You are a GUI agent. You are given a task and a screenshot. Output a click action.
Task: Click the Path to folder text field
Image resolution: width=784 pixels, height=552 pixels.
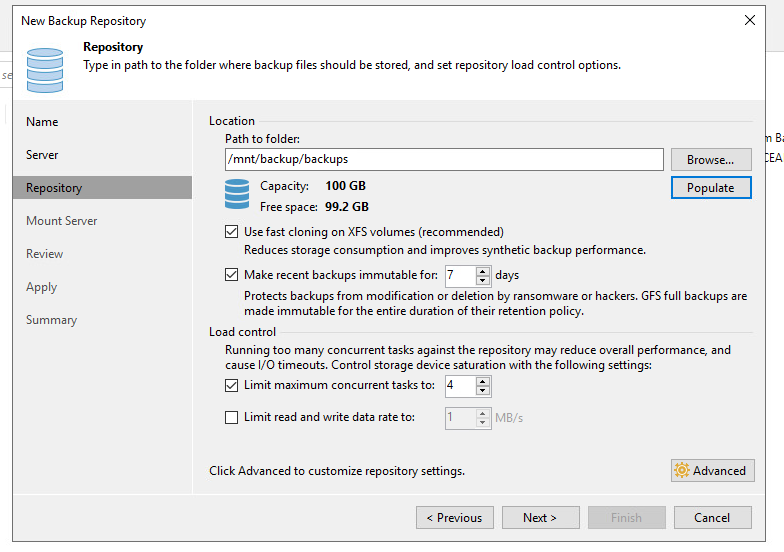point(443,159)
